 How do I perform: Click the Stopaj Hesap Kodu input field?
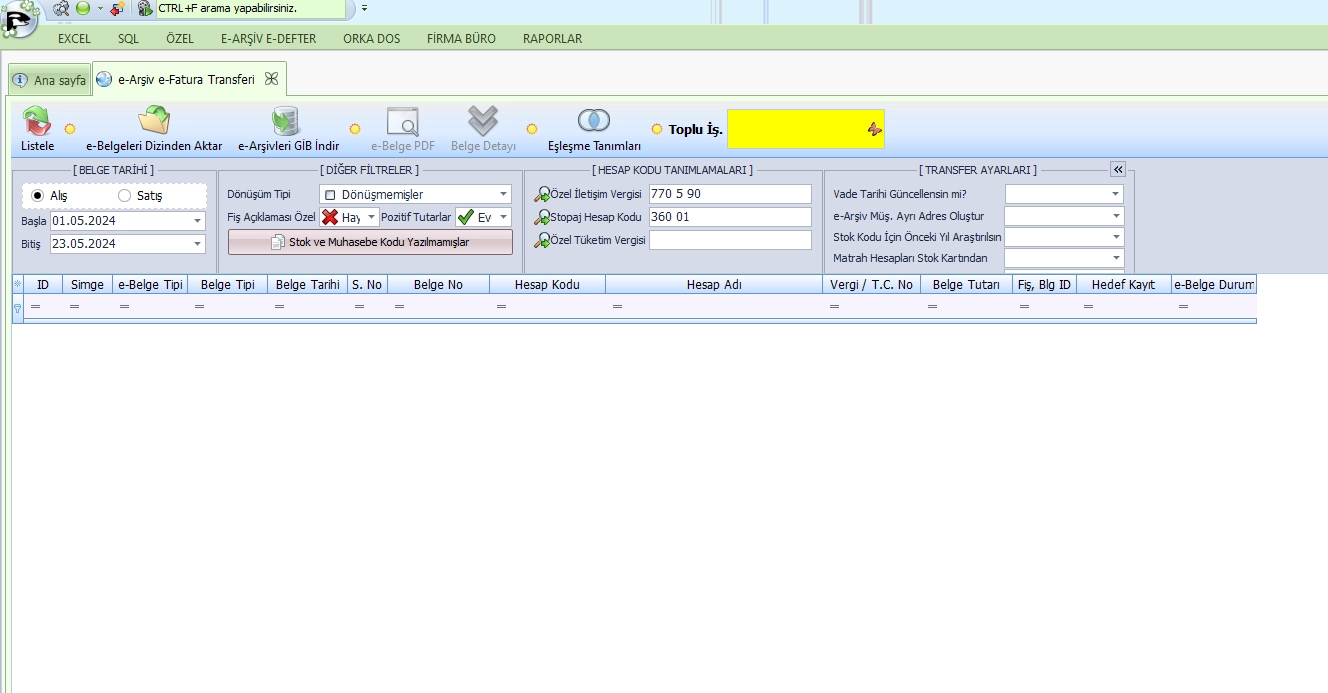coord(729,217)
